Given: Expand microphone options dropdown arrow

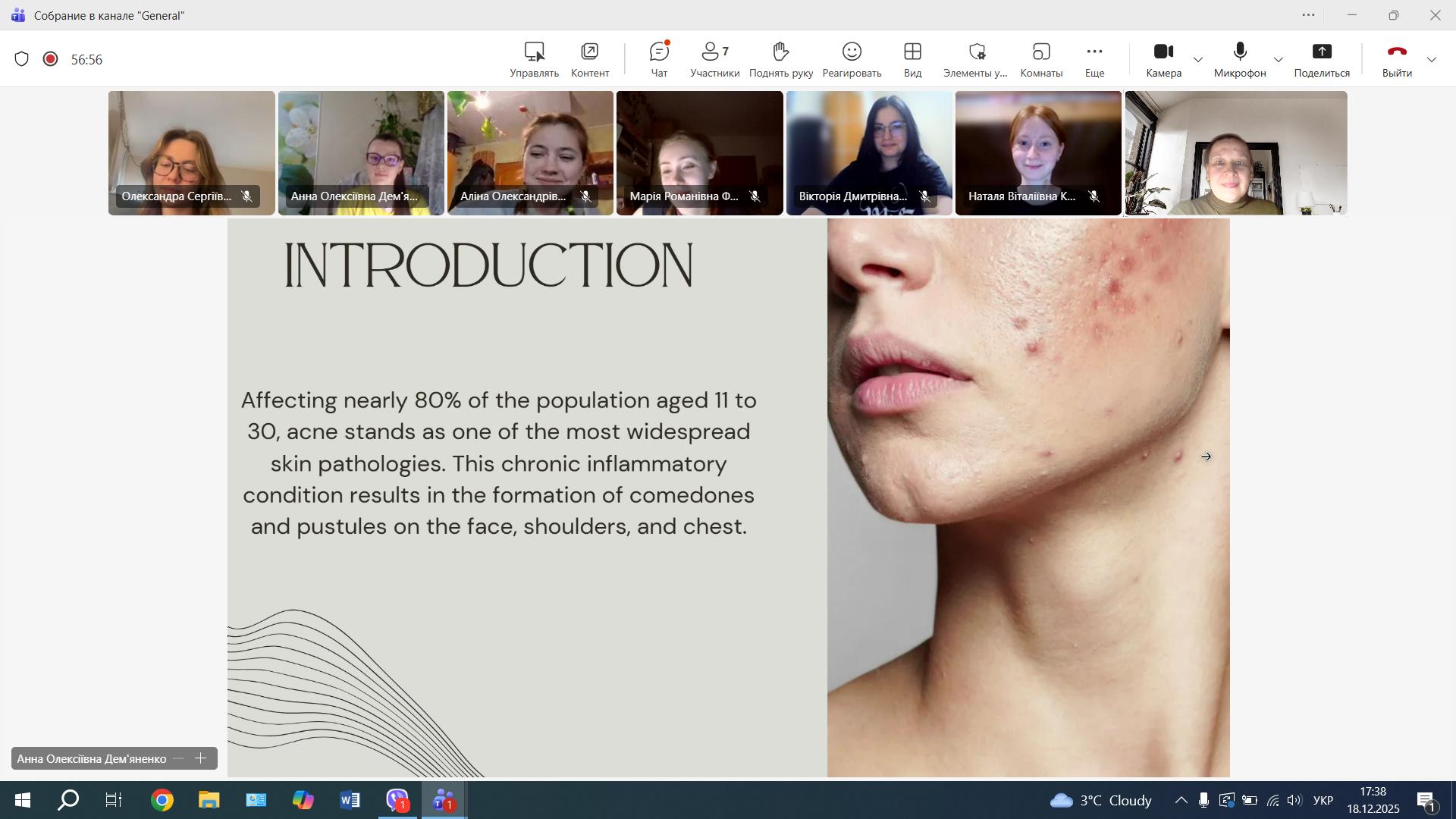Looking at the screenshot, I should tap(1279, 60).
